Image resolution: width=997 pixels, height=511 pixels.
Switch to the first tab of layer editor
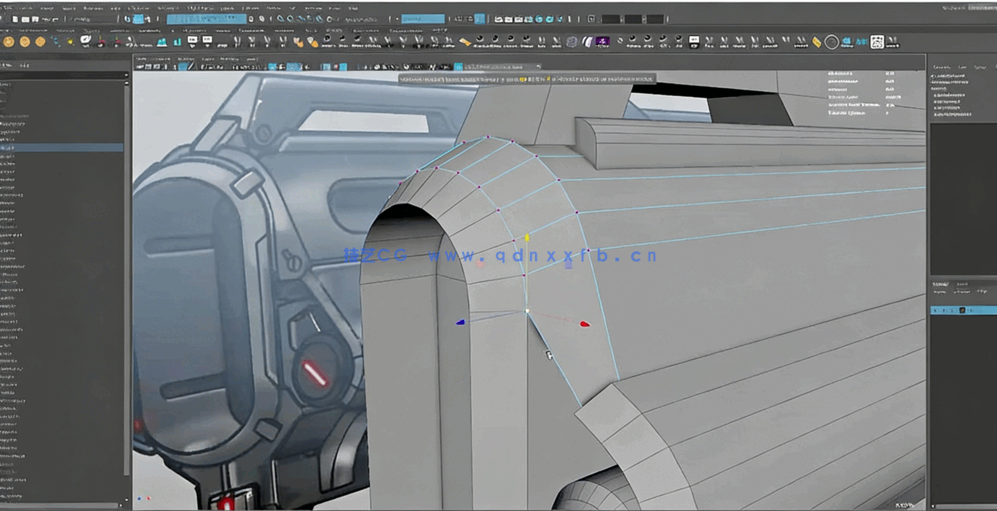(x=939, y=284)
